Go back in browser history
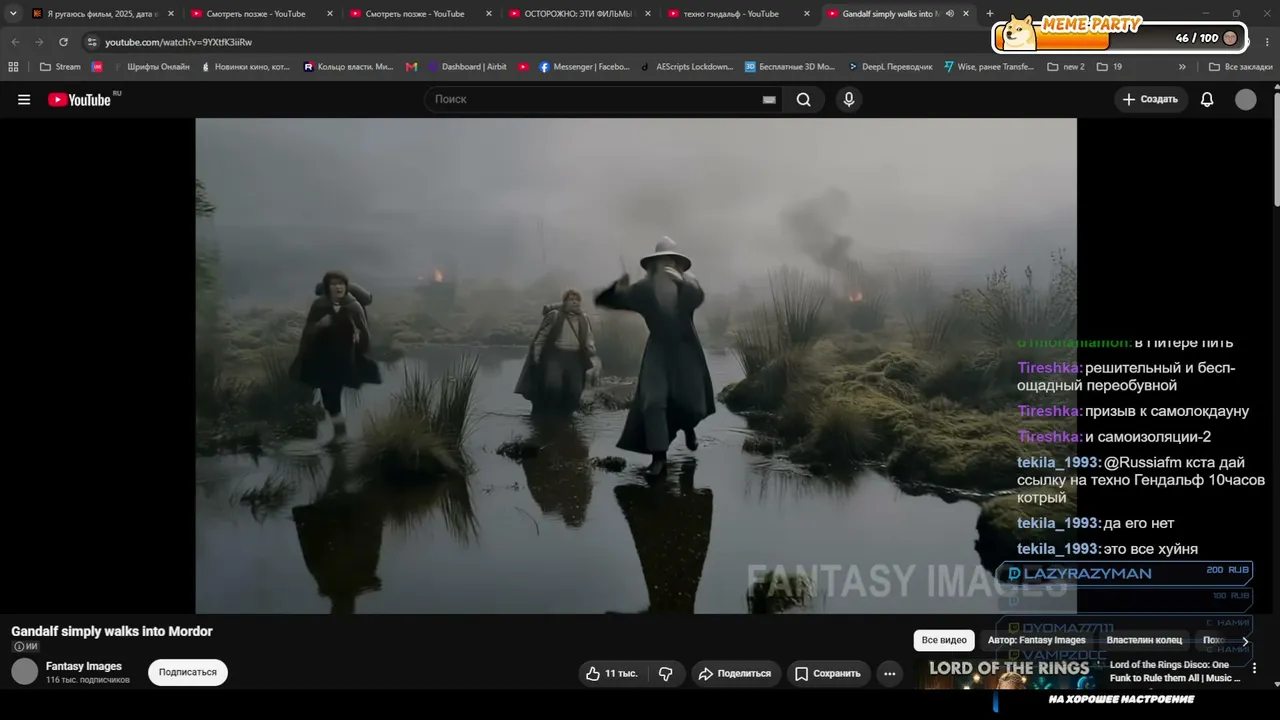Image resolution: width=1280 pixels, height=720 pixels. tap(15, 42)
